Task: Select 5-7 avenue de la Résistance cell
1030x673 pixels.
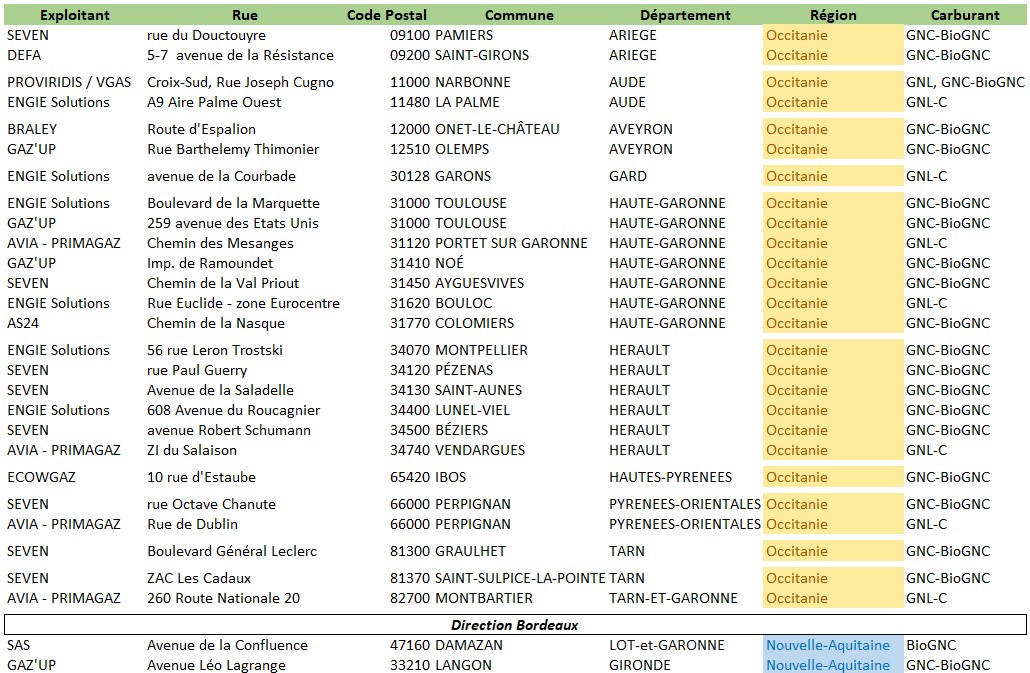Action: coord(240,55)
